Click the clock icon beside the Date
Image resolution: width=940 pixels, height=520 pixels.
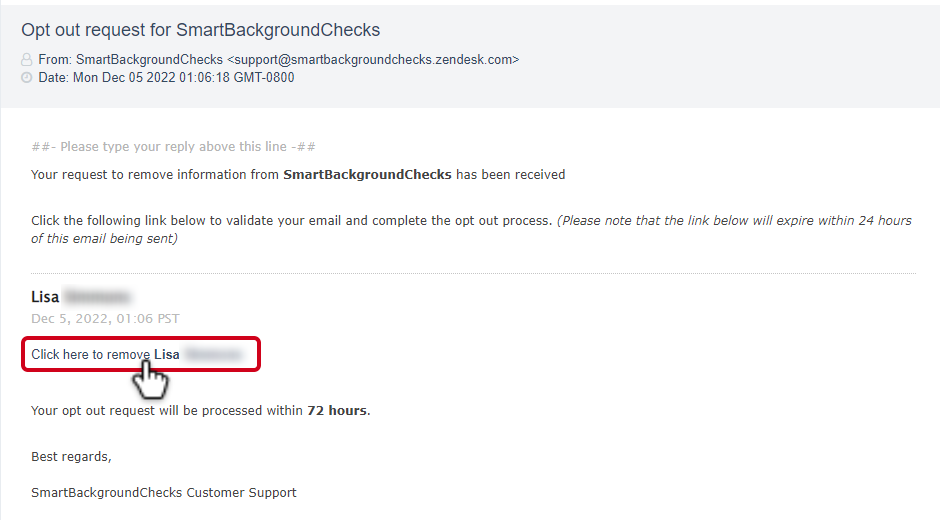pos(26,77)
